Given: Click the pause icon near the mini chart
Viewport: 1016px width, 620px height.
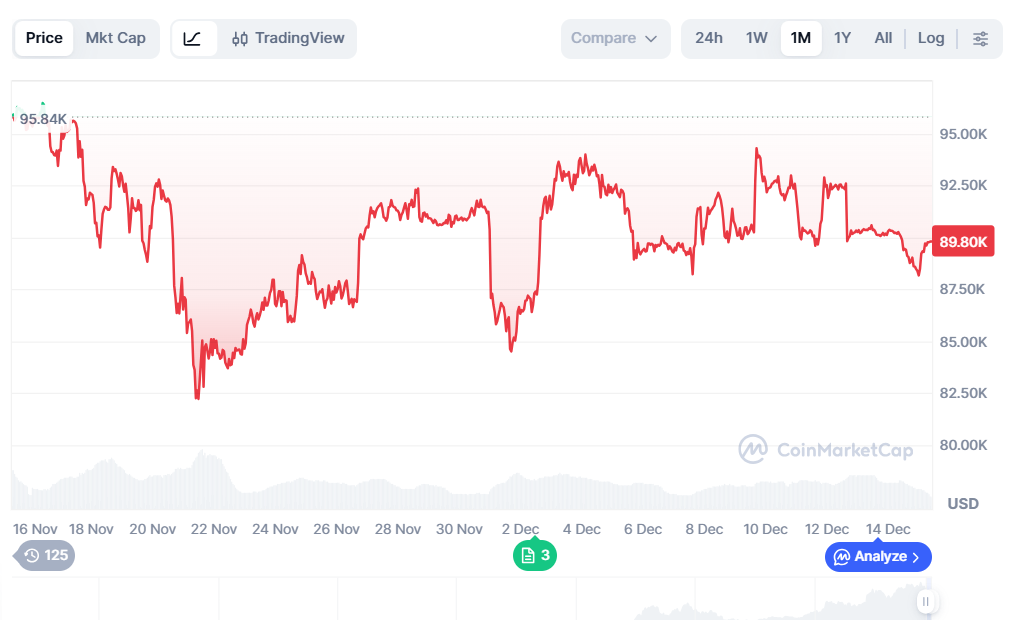Looking at the screenshot, I should (x=926, y=602).
